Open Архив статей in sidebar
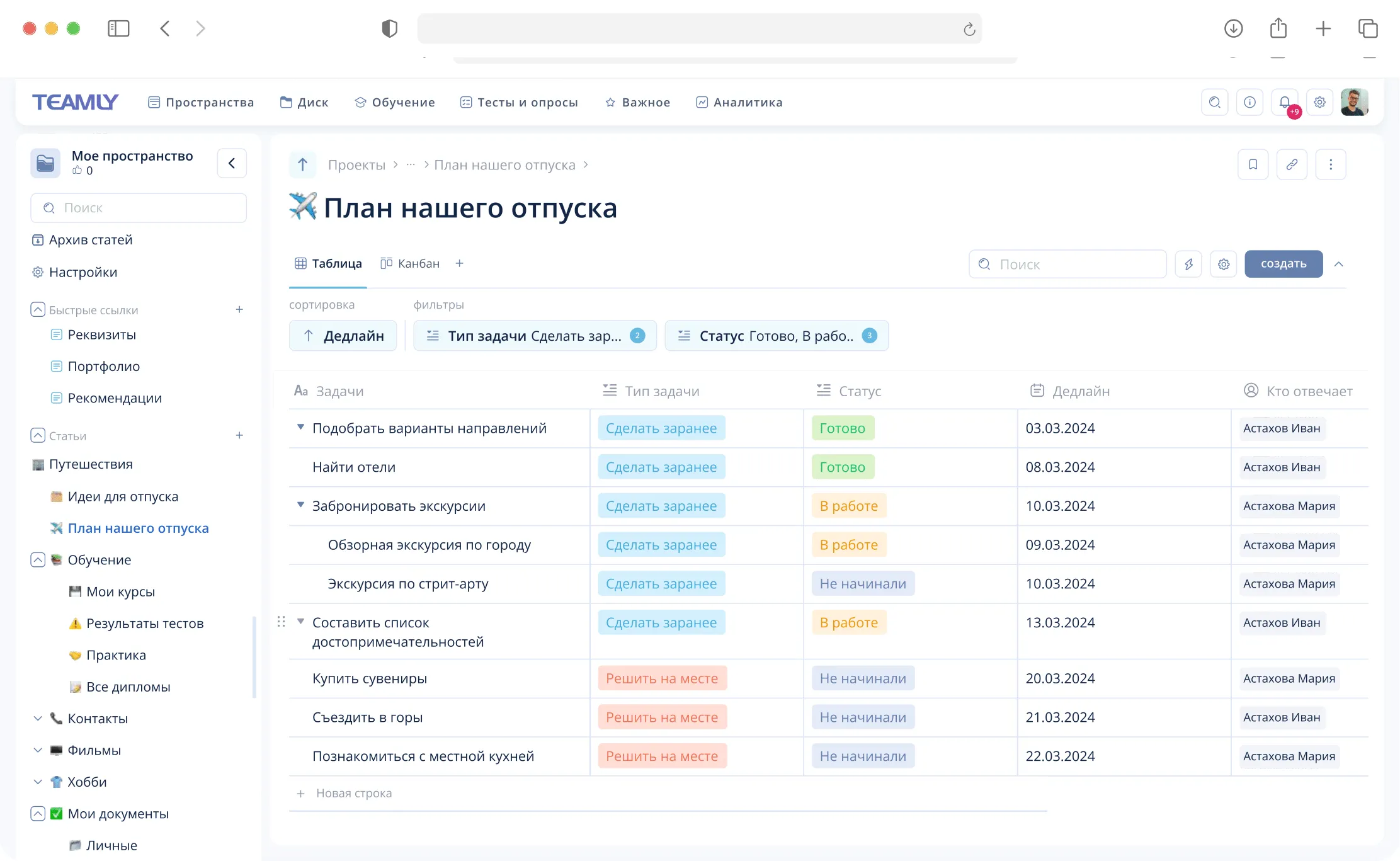1400x861 pixels. point(82,240)
